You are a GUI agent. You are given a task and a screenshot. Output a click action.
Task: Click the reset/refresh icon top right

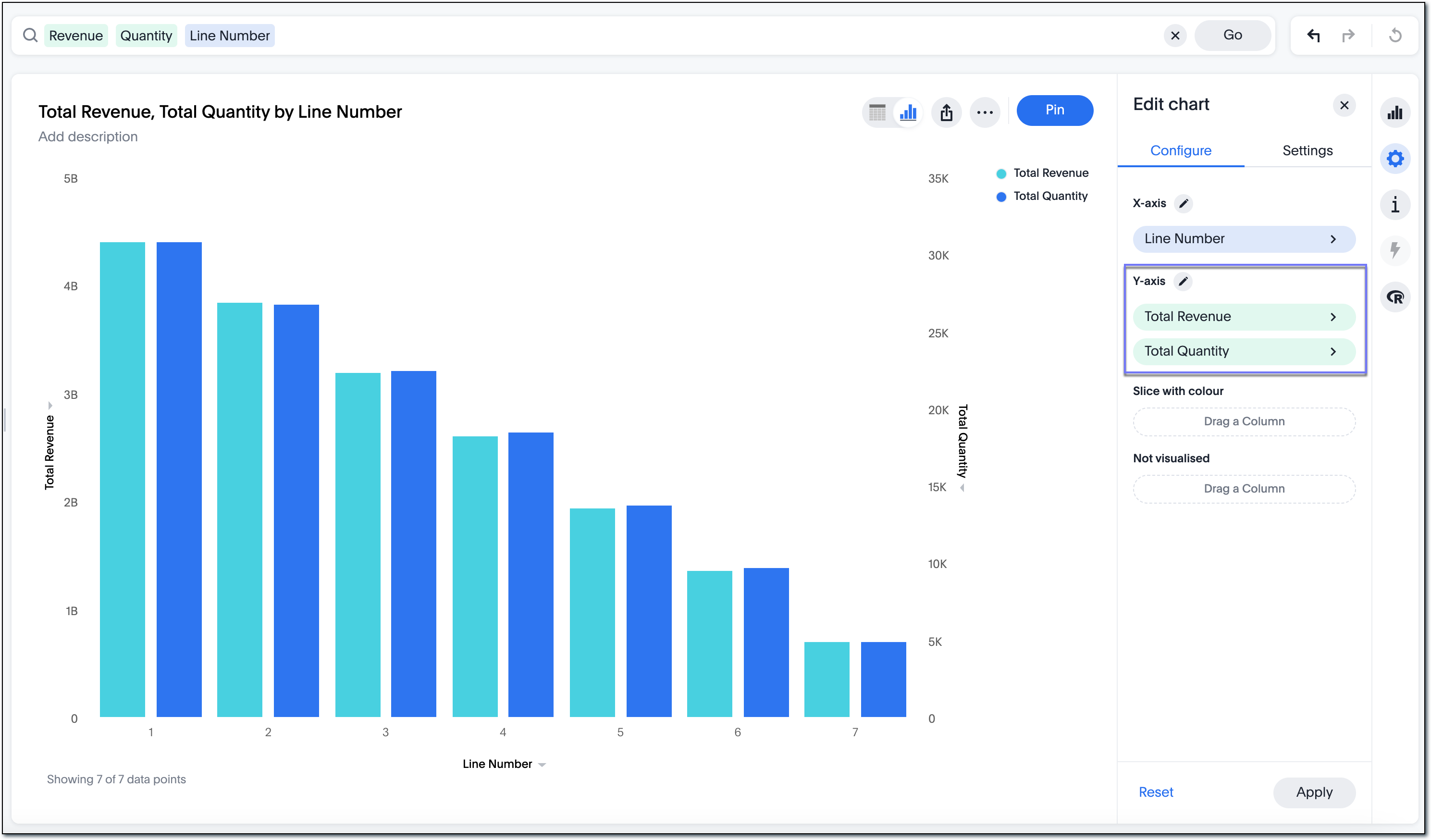(x=1397, y=35)
